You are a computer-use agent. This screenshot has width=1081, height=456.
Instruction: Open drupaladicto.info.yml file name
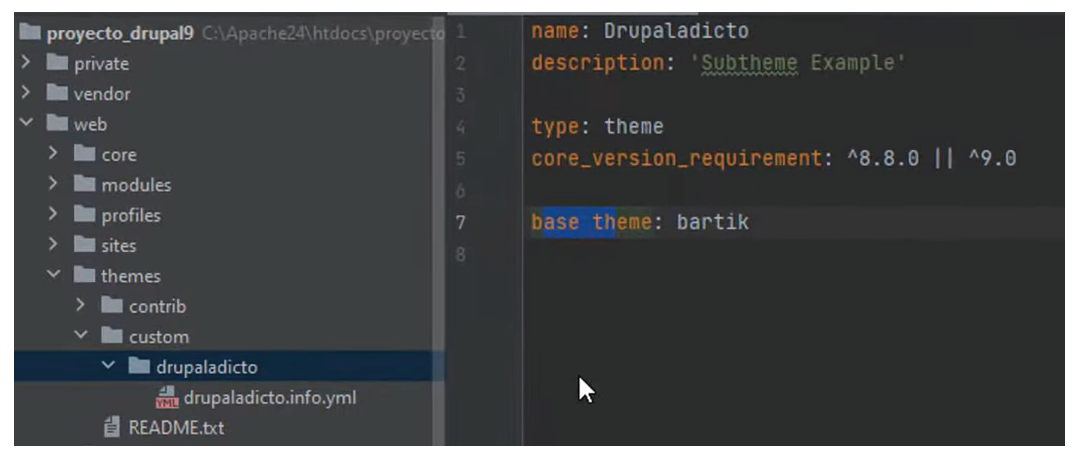point(270,398)
